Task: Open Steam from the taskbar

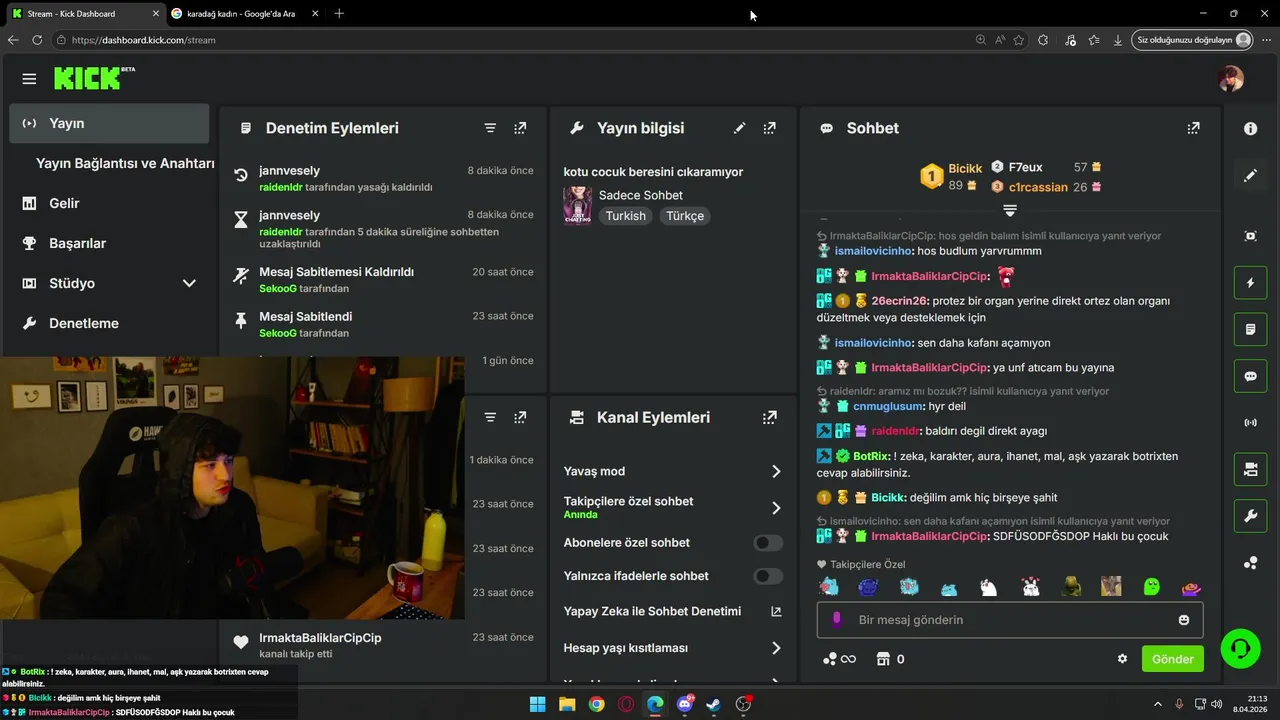Action: coord(714,704)
